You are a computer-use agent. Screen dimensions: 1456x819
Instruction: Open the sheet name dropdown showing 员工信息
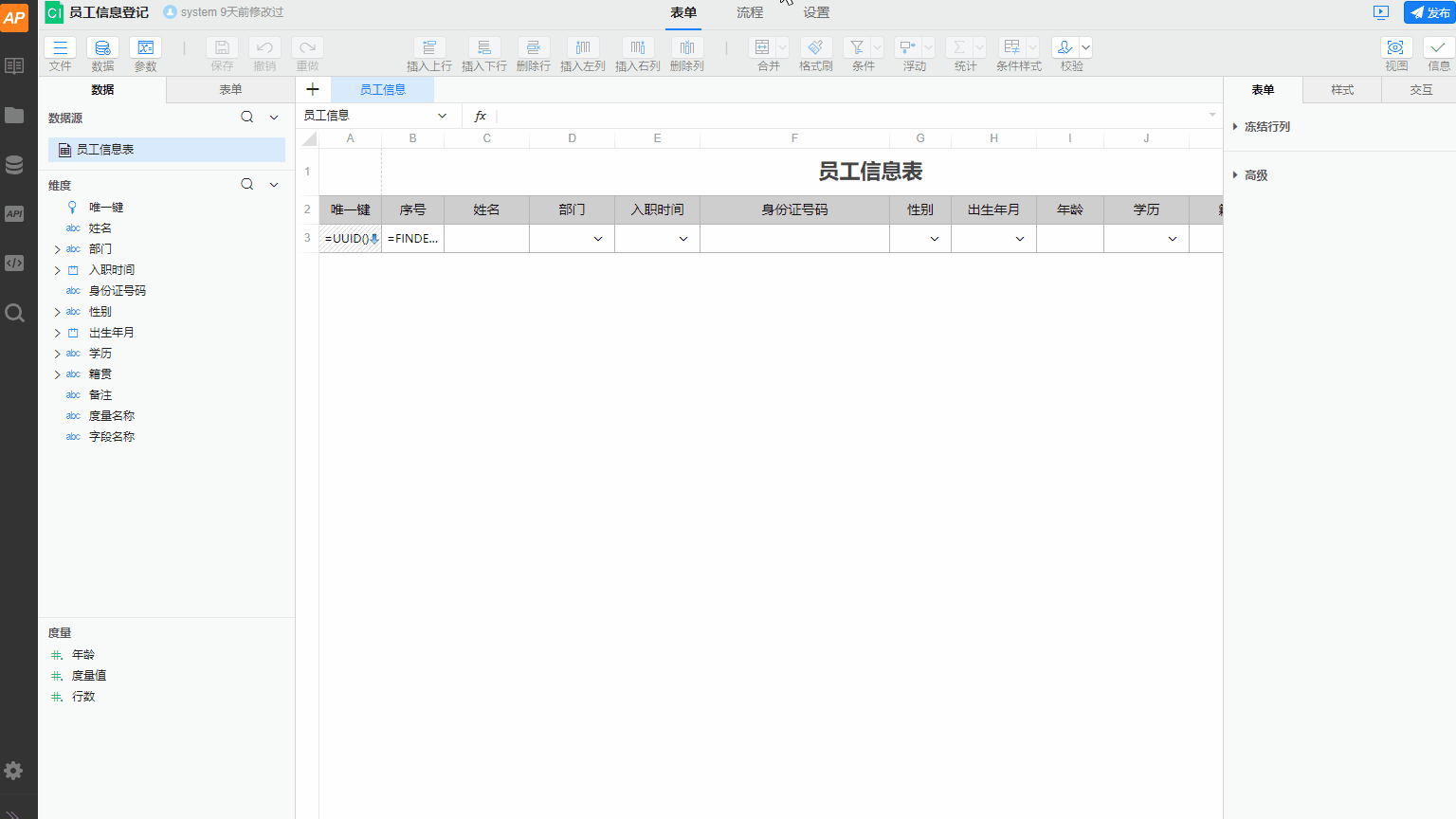point(442,115)
